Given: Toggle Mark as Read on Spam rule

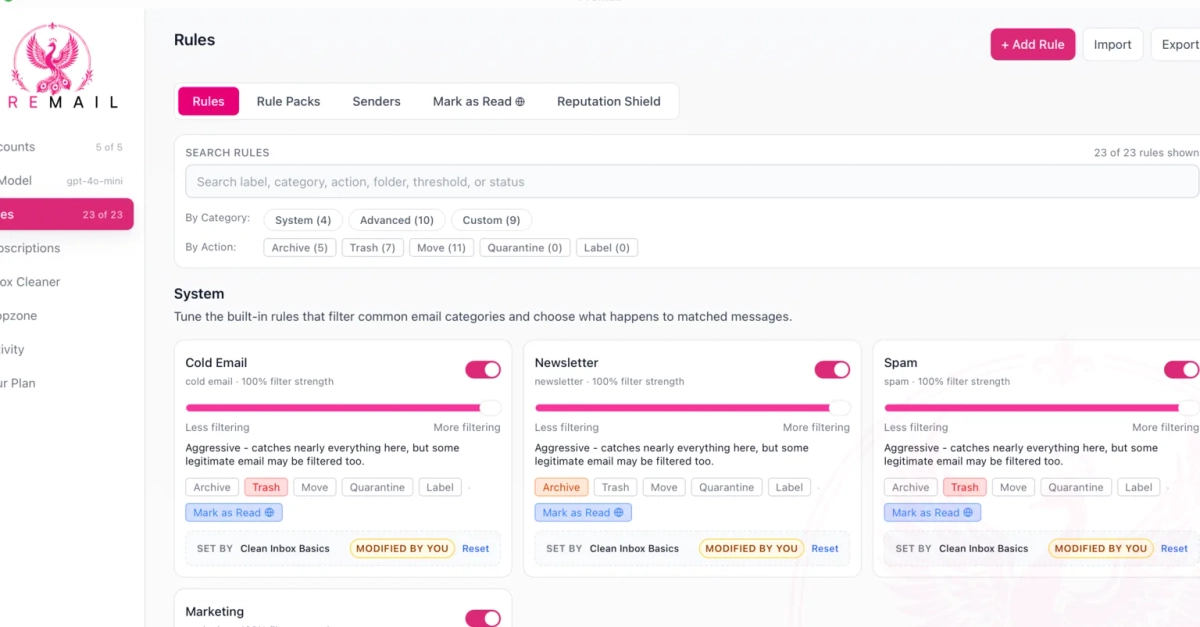Looking at the screenshot, I should pyautogui.click(x=932, y=513).
